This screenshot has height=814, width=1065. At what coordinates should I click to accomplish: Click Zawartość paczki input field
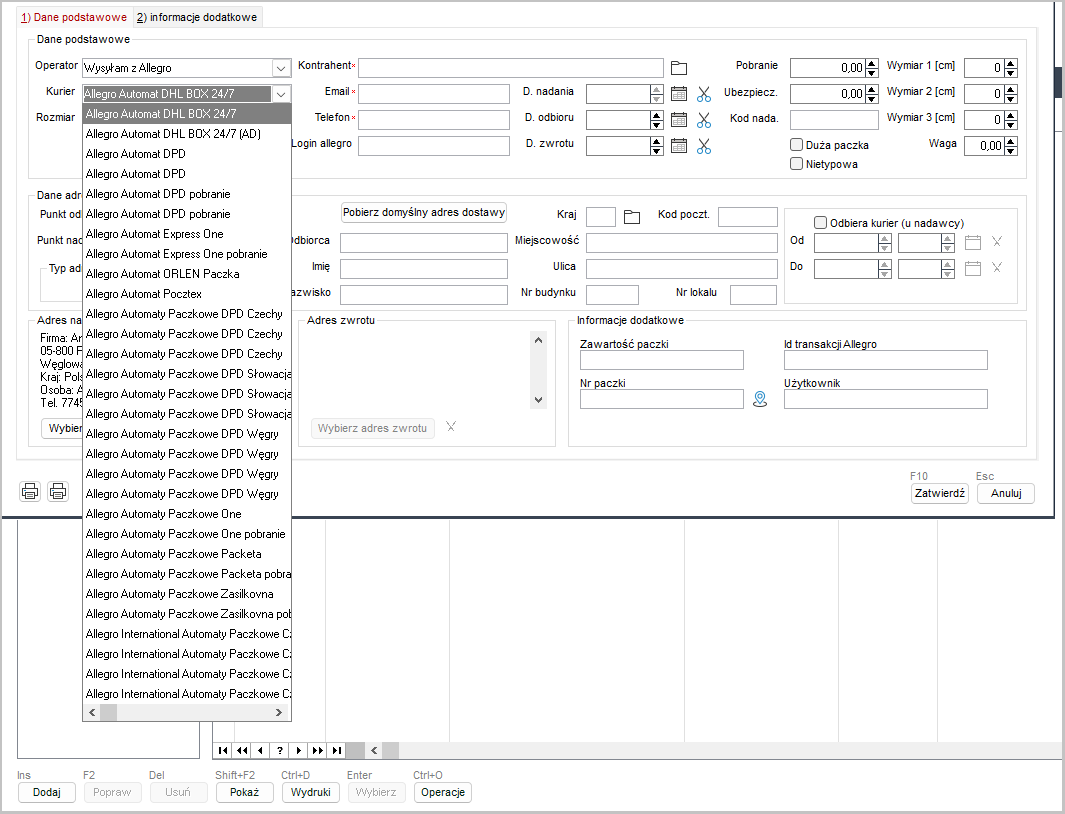[x=662, y=360]
